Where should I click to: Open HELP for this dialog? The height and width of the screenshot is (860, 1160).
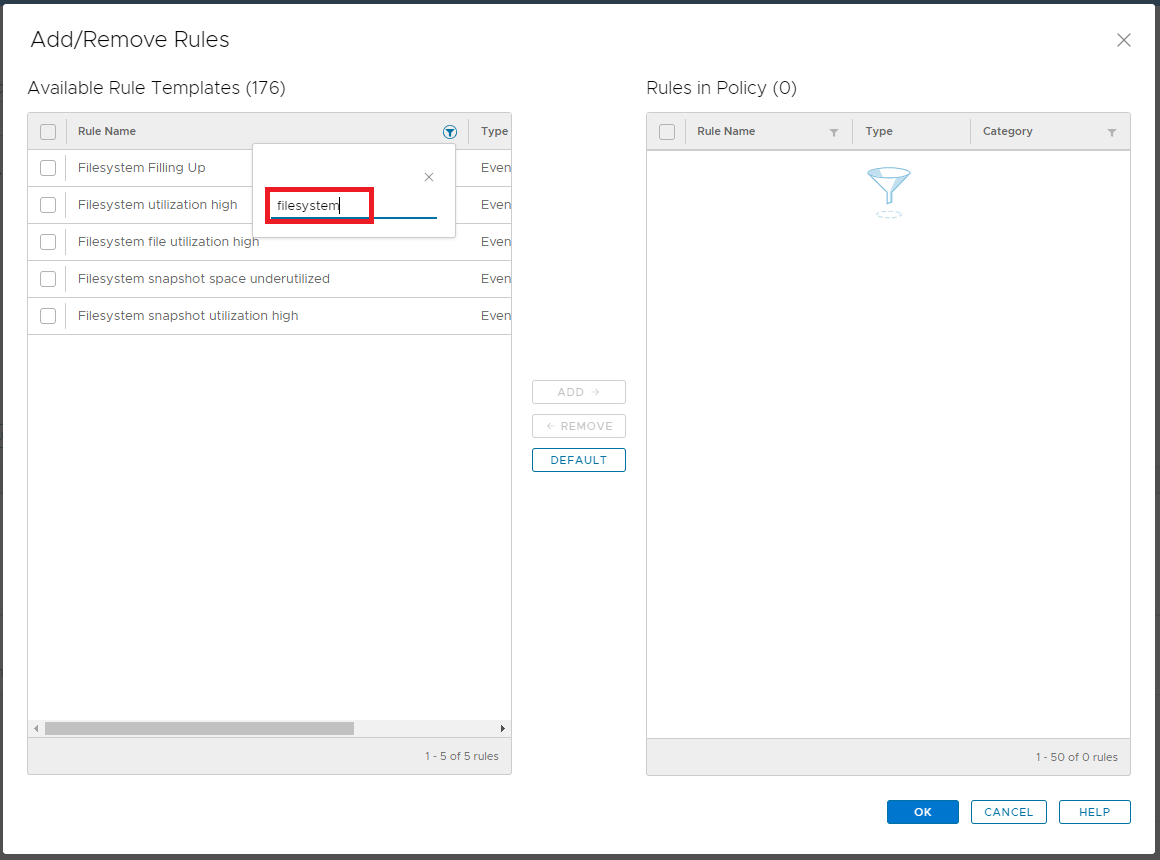tap(1094, 812)
